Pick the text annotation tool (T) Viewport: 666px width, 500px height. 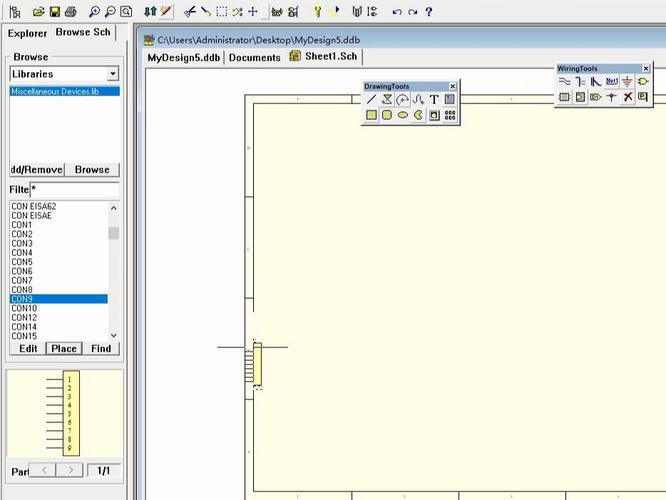point(434,100)
